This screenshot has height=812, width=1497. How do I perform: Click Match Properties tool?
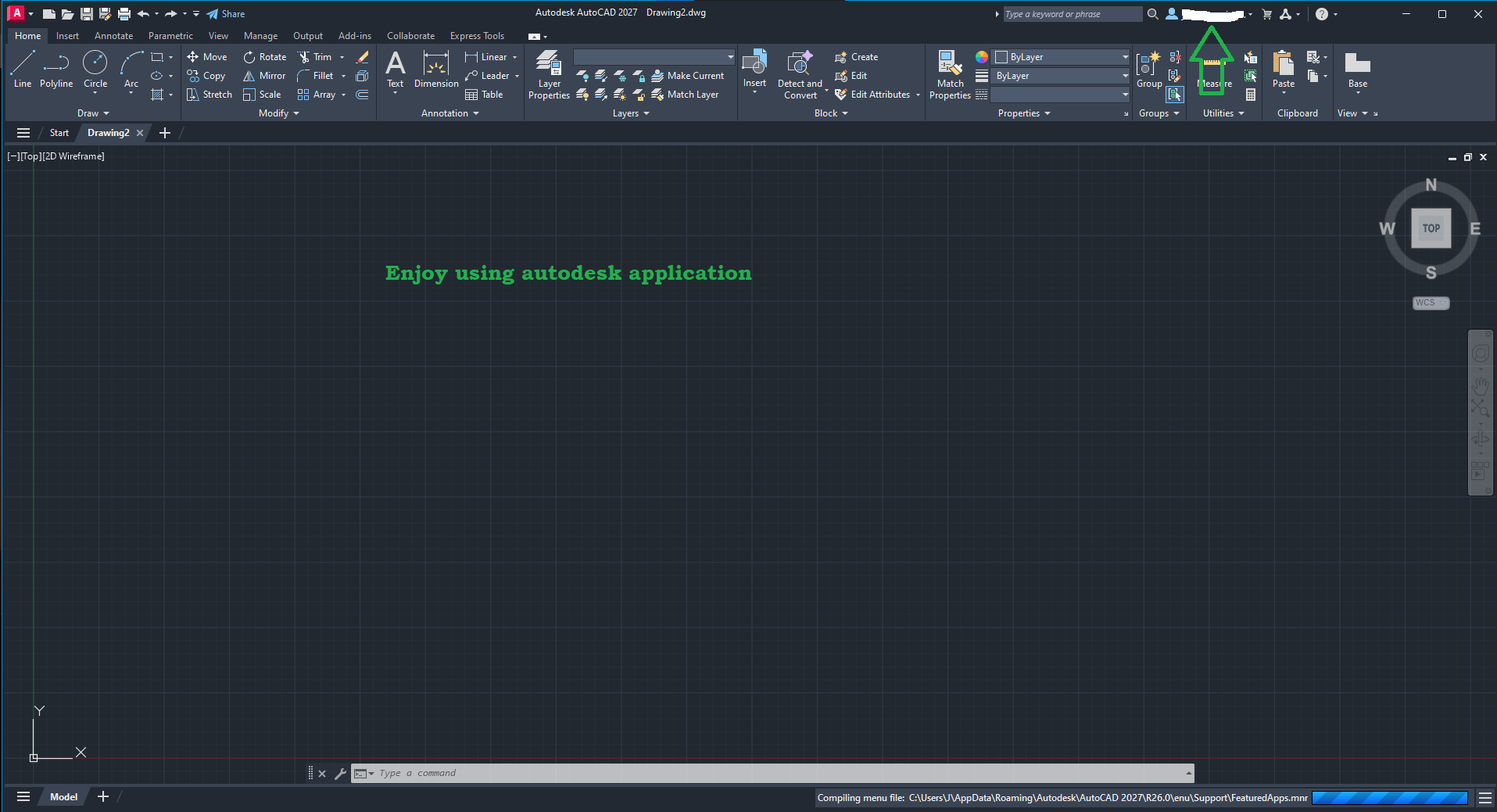(x=950, y=75)
